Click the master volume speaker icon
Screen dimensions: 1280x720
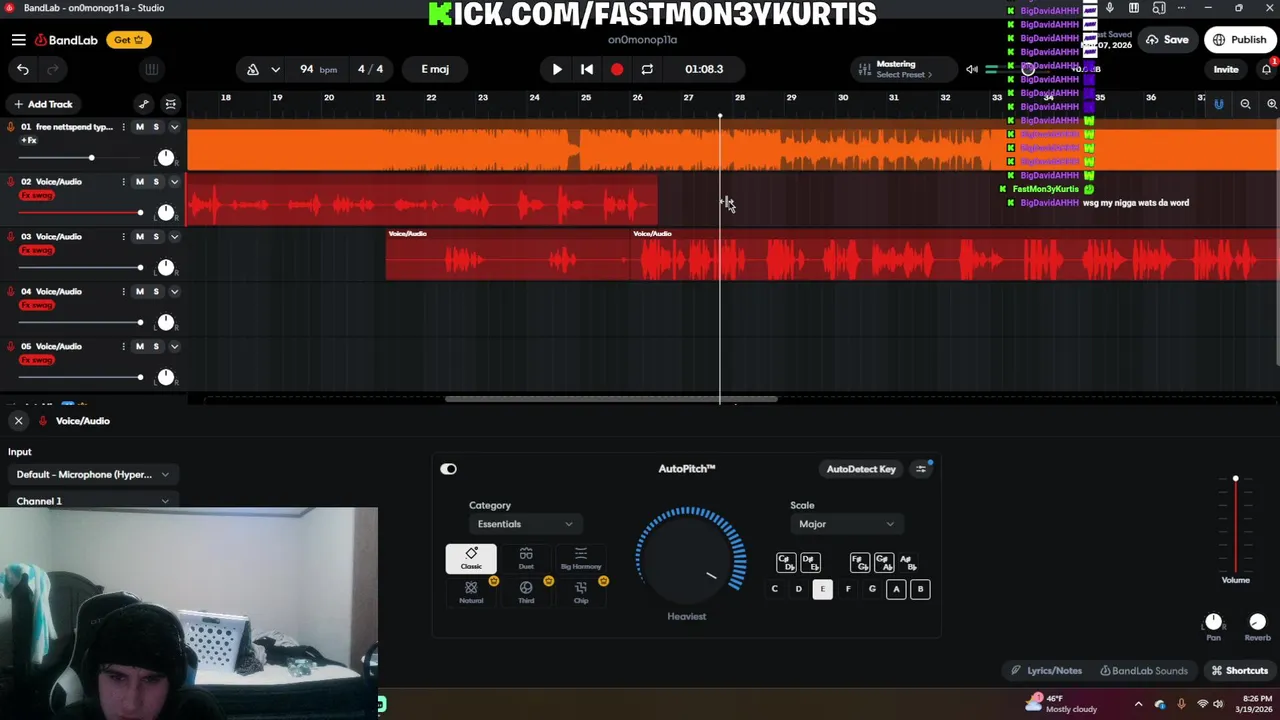(972, 69)
